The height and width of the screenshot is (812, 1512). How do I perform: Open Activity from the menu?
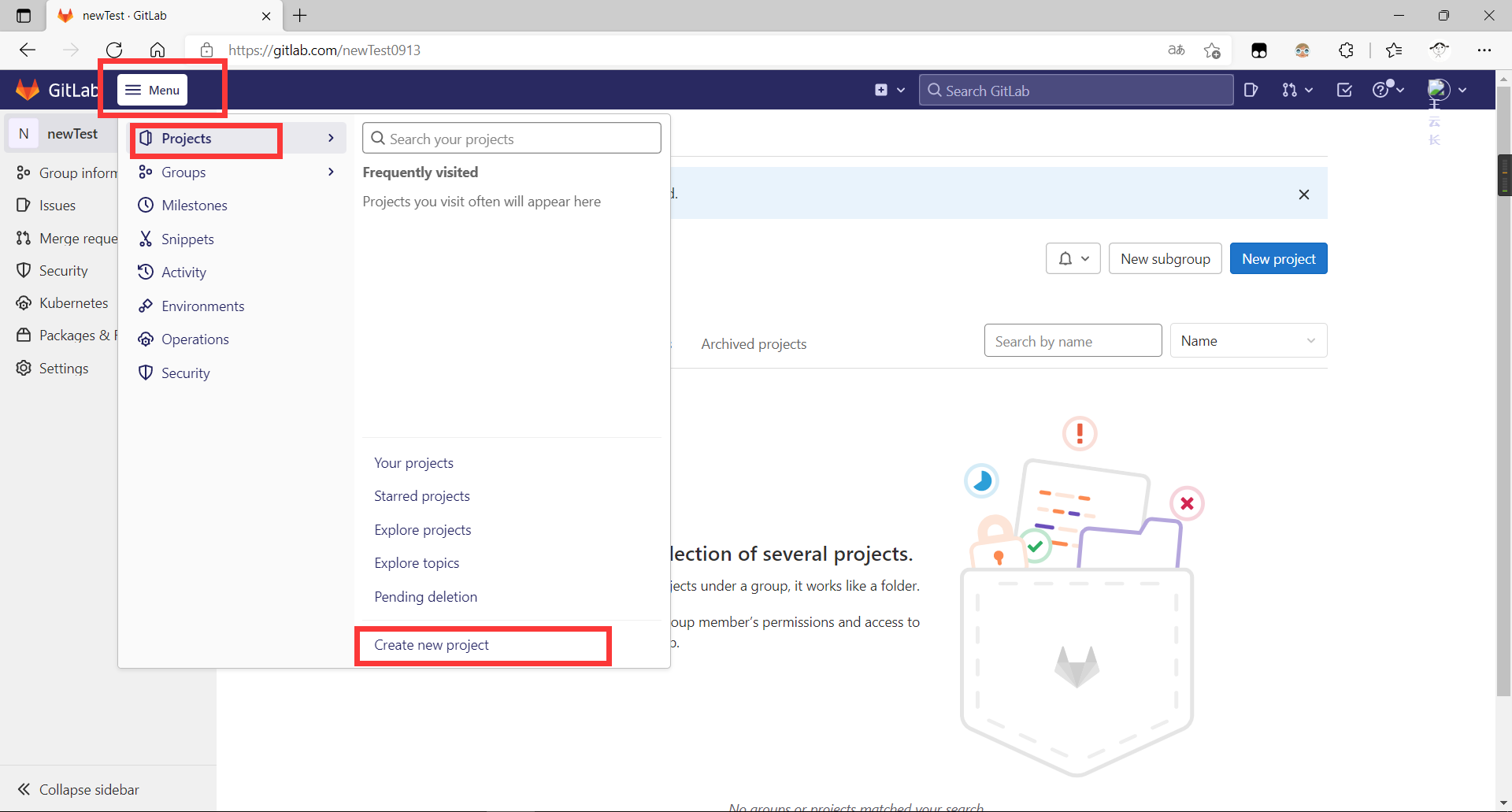pyautogui.click(x=236, y=273)
